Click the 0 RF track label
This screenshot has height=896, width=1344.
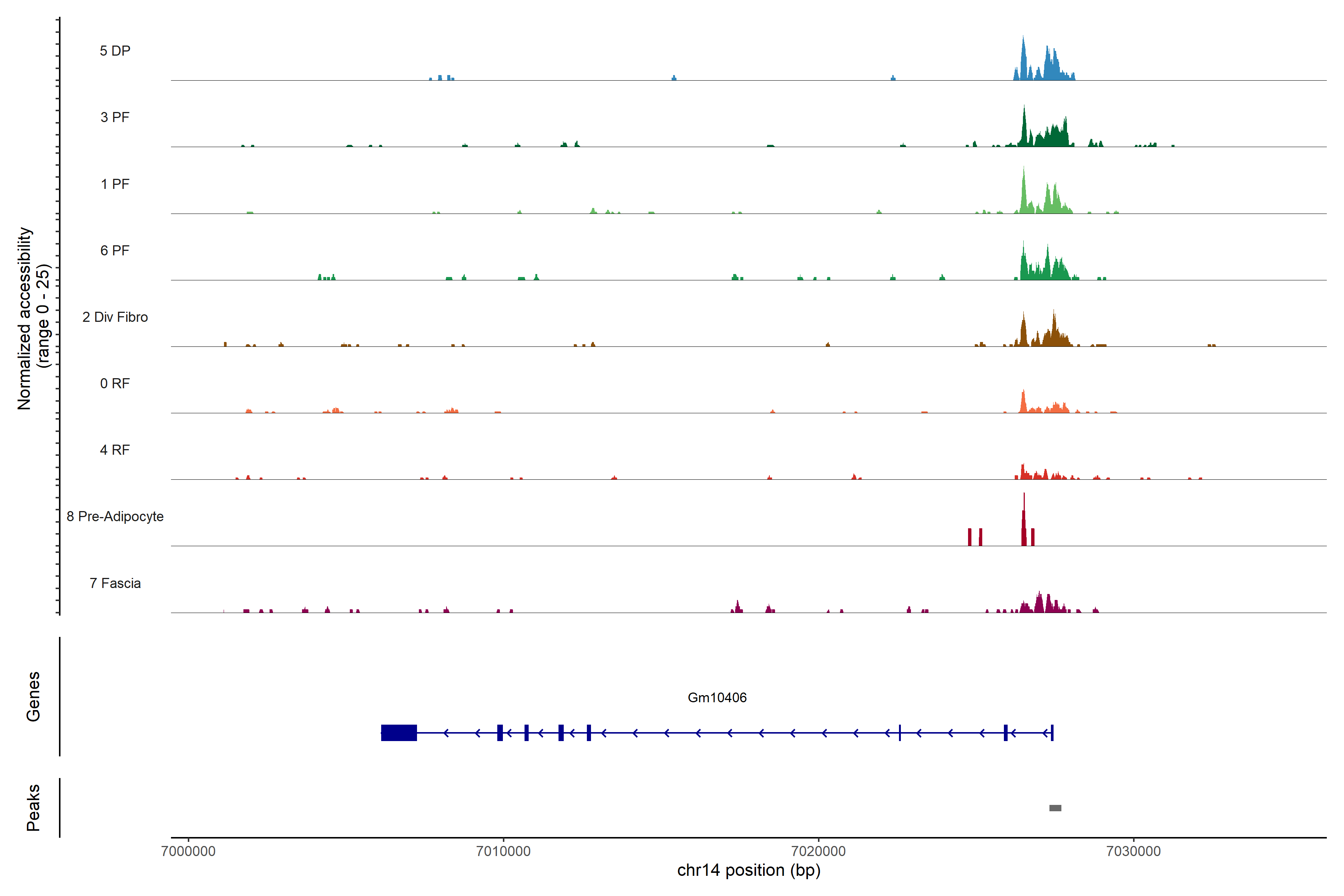(x=115, y=383)
